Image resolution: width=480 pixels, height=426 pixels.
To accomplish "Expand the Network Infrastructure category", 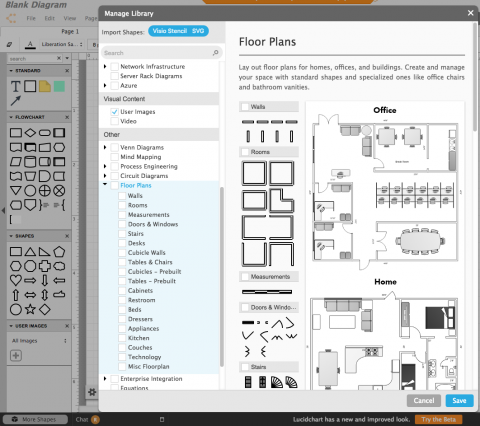I will [x=105, y=66].
